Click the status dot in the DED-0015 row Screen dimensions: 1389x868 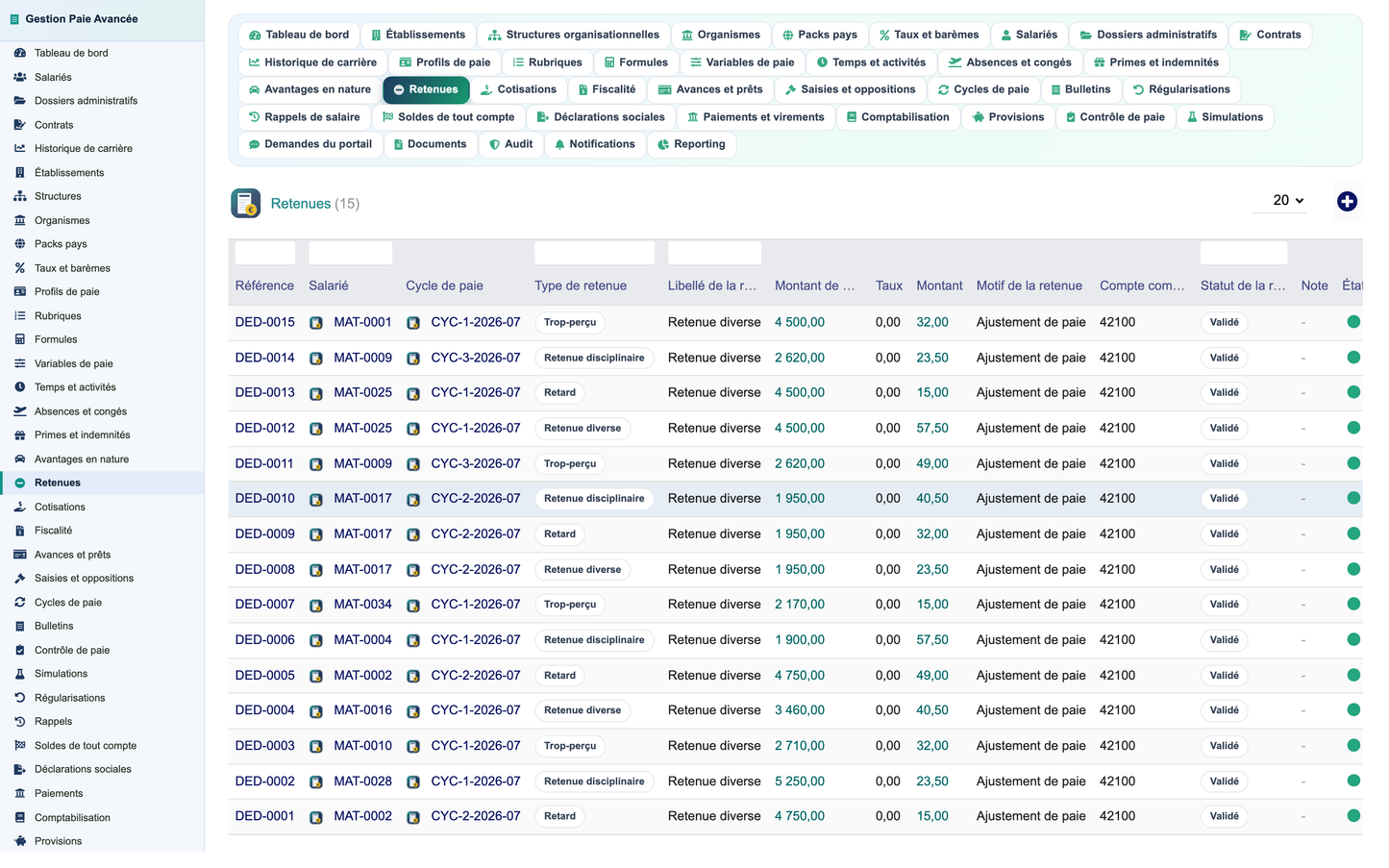1353,322
